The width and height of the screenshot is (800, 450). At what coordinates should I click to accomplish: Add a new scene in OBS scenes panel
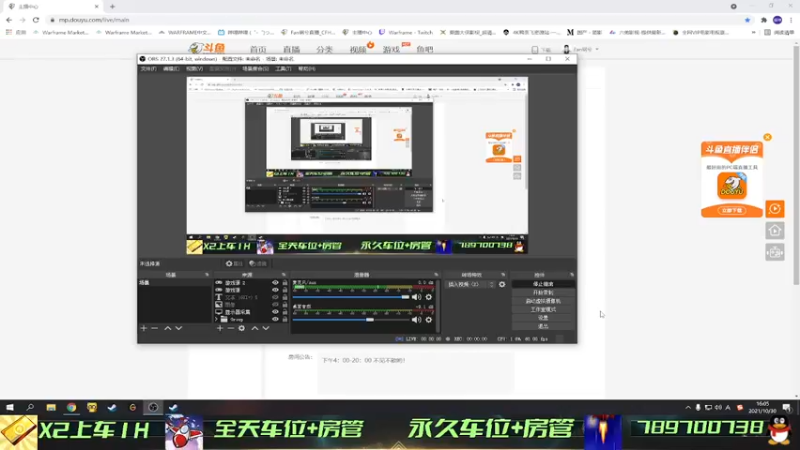click(143, 328)
